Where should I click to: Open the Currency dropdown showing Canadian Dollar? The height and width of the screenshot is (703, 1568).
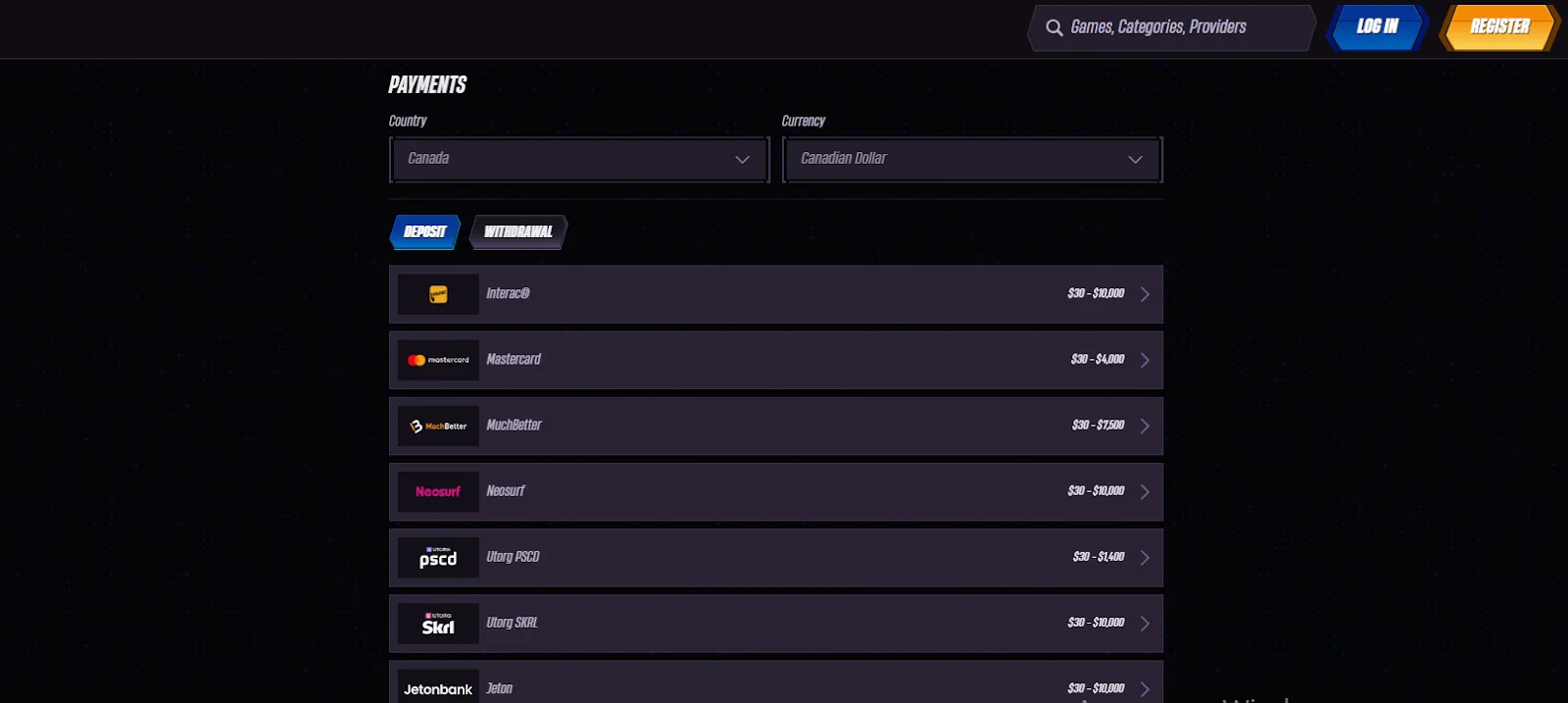point(972,159)
